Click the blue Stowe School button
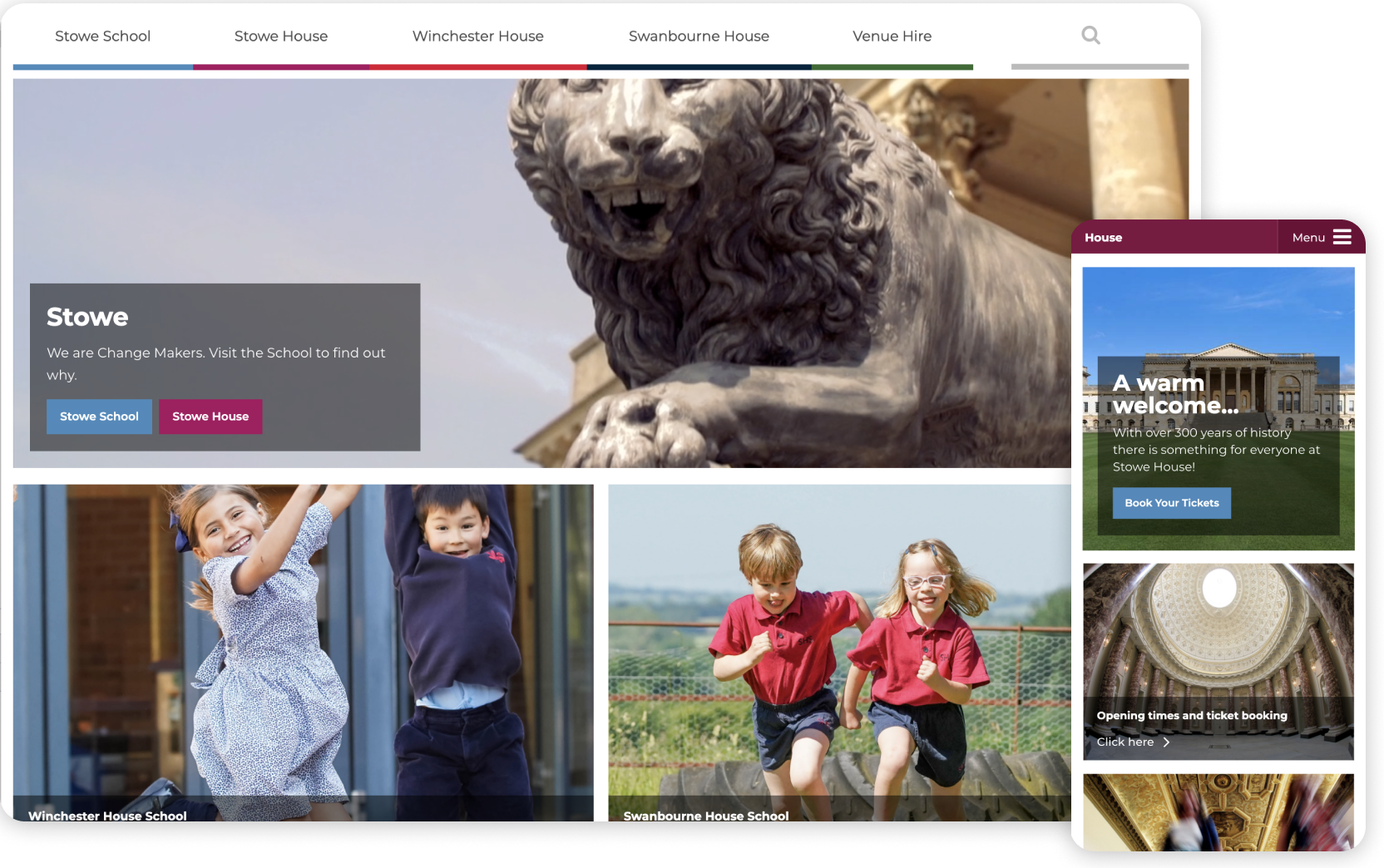 pos(99,417)
